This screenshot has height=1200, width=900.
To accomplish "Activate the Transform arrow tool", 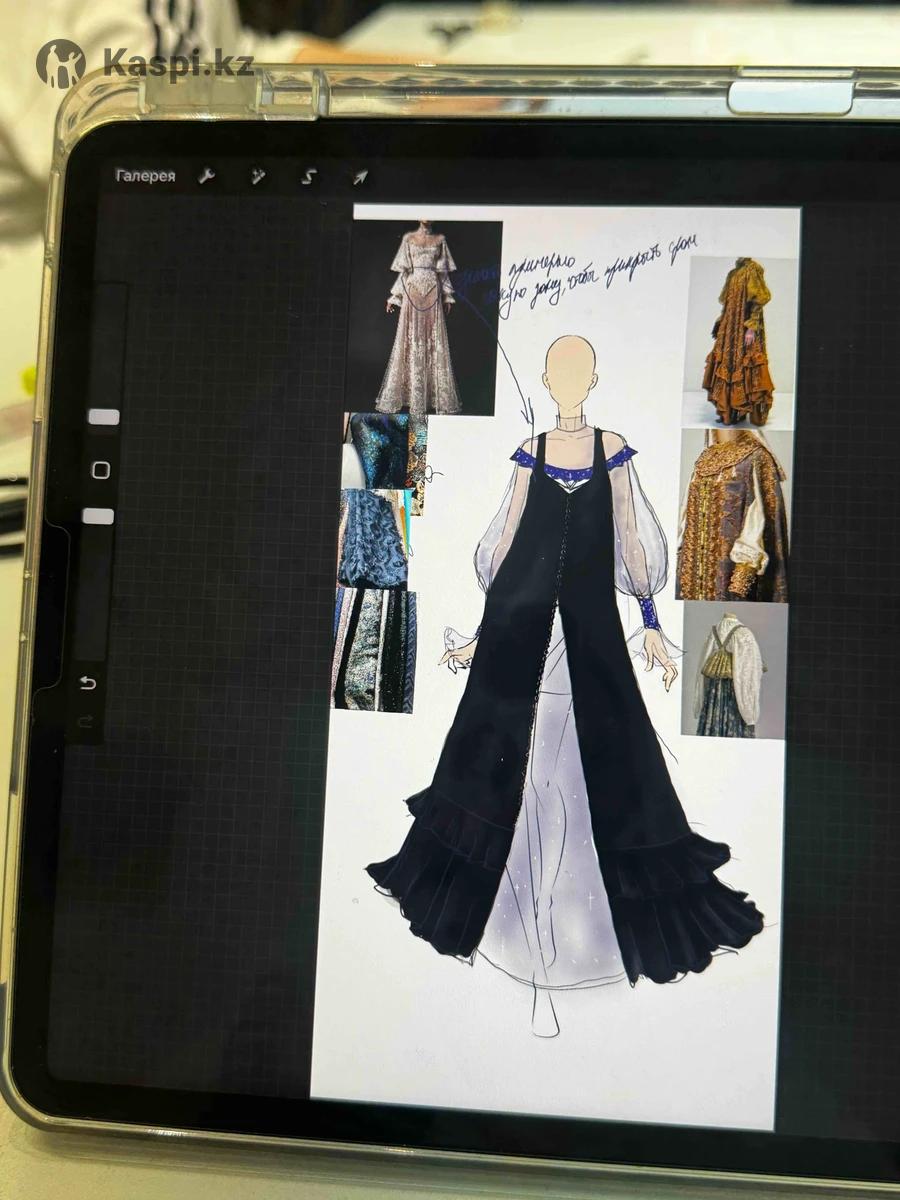I will pos(360,177).
